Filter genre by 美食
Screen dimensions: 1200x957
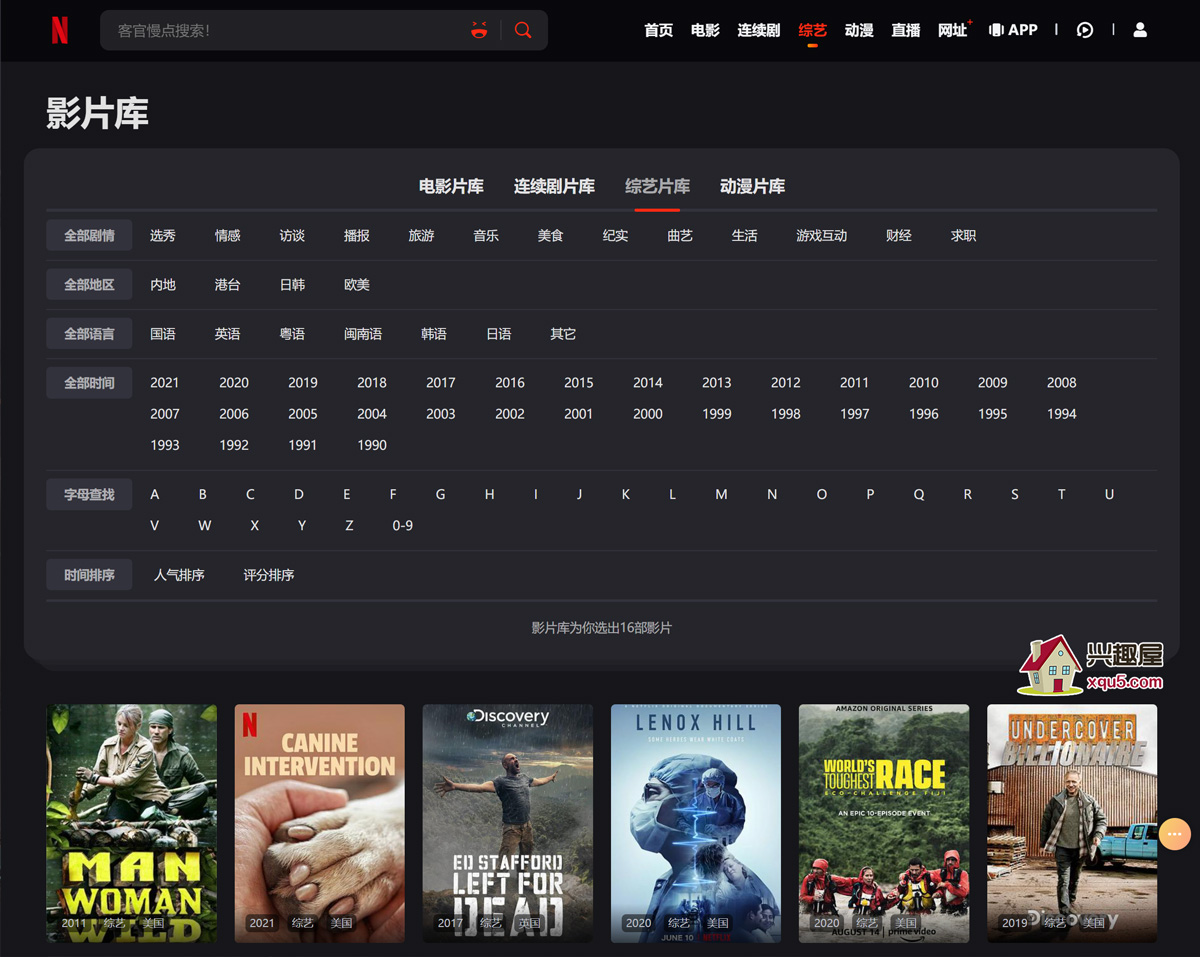[x=551, y=236]
